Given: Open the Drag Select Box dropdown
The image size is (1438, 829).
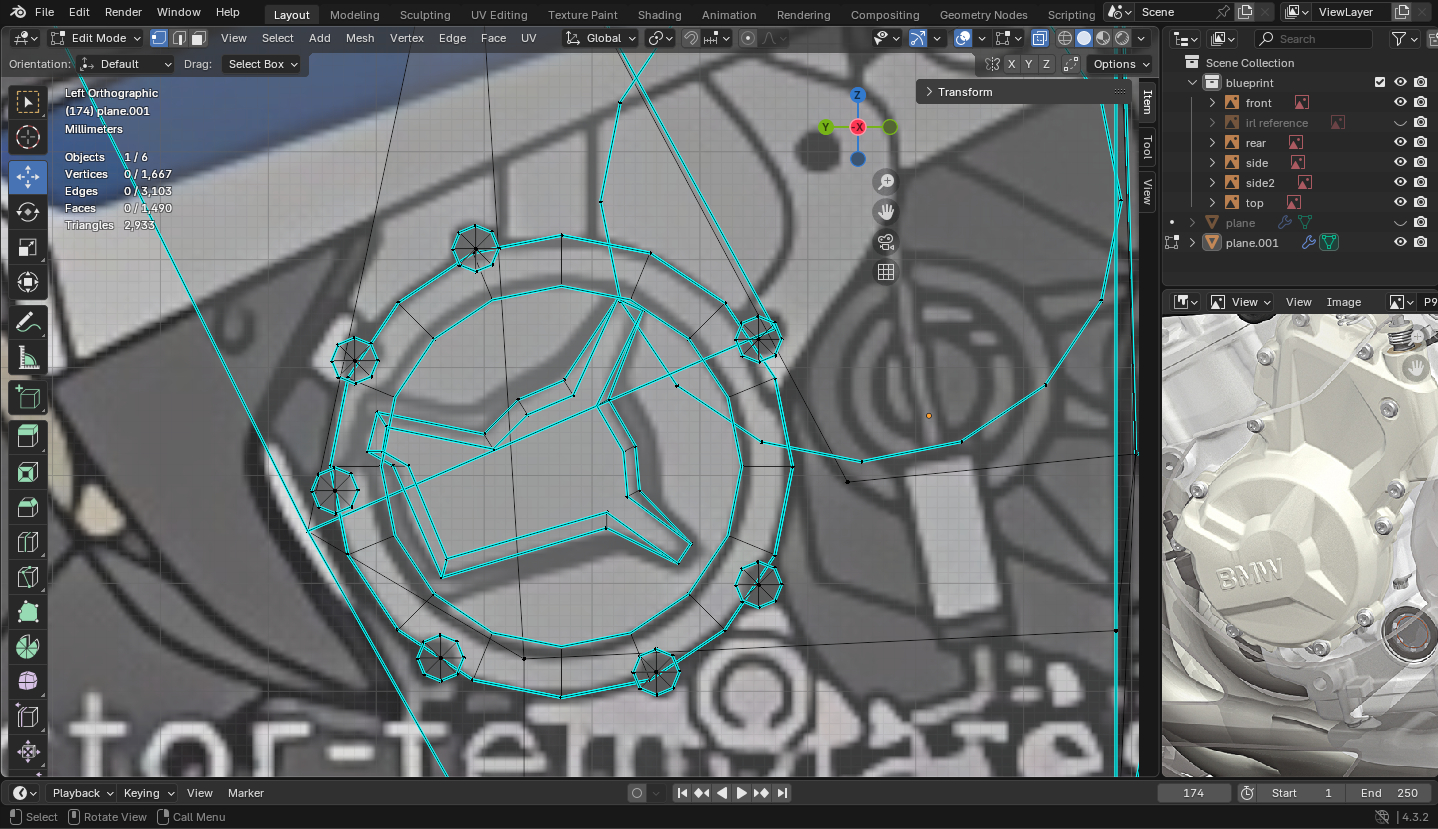Looking at the screenshot, I should coord(262,64).
